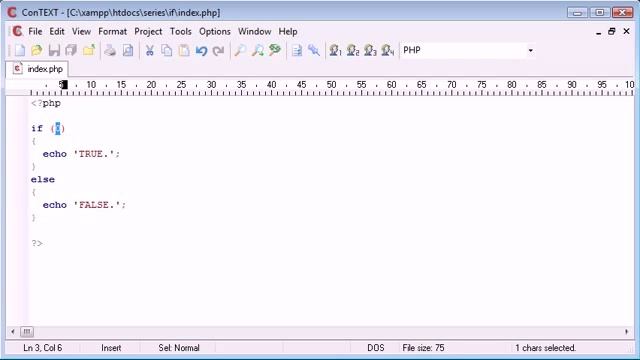This screenshot has height=360, width=640.
Task: Click the Save All toolbar icon
Action: coord(71,51)
